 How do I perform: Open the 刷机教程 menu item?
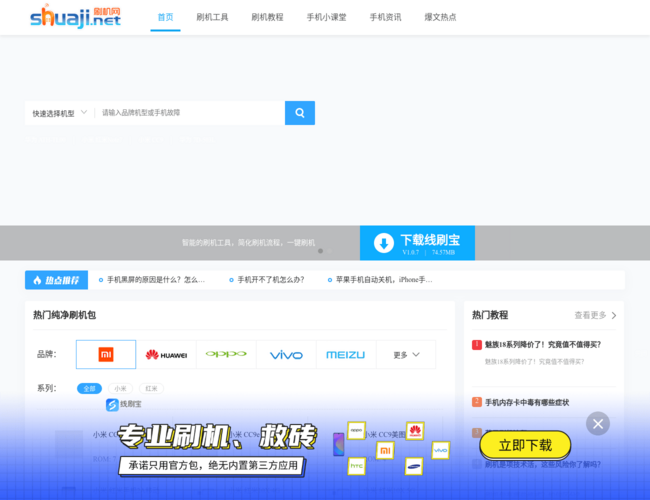pyautogui.click(x=267, y=17)
